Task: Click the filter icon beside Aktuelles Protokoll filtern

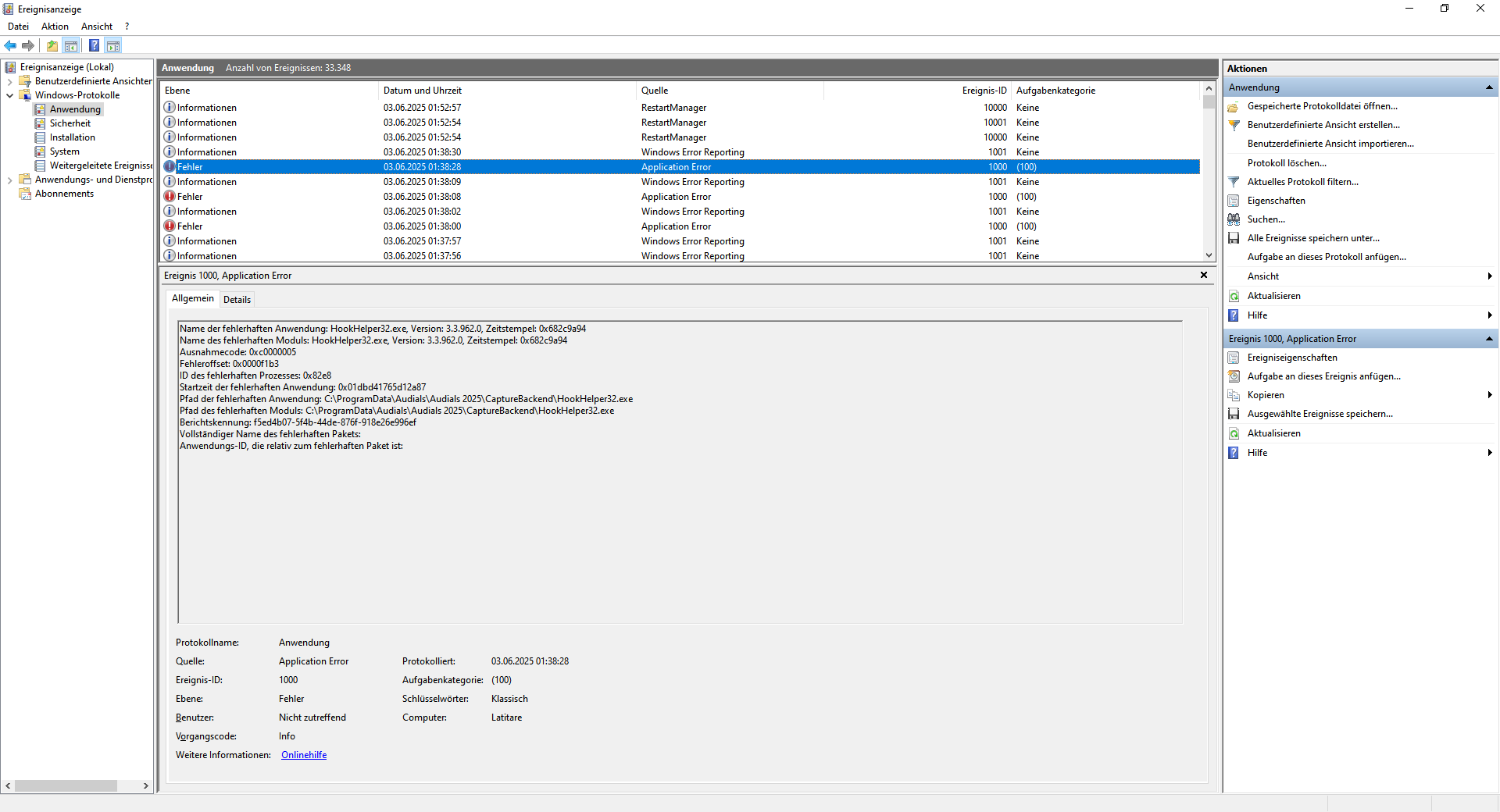Action: 1234,182
